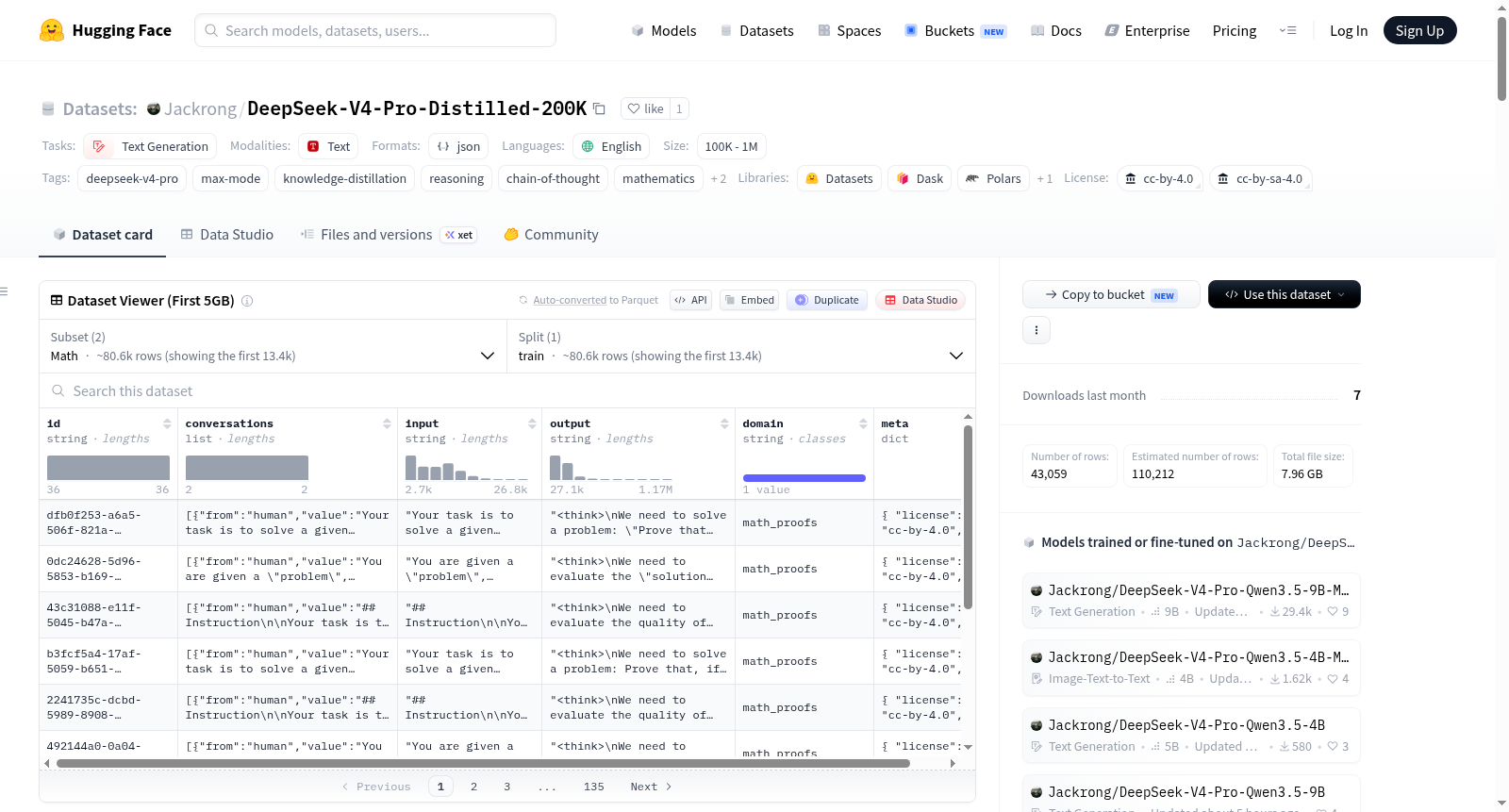Go to Next page of rows
This screenshot has width=1509, height=812.
tap(651, 787)
